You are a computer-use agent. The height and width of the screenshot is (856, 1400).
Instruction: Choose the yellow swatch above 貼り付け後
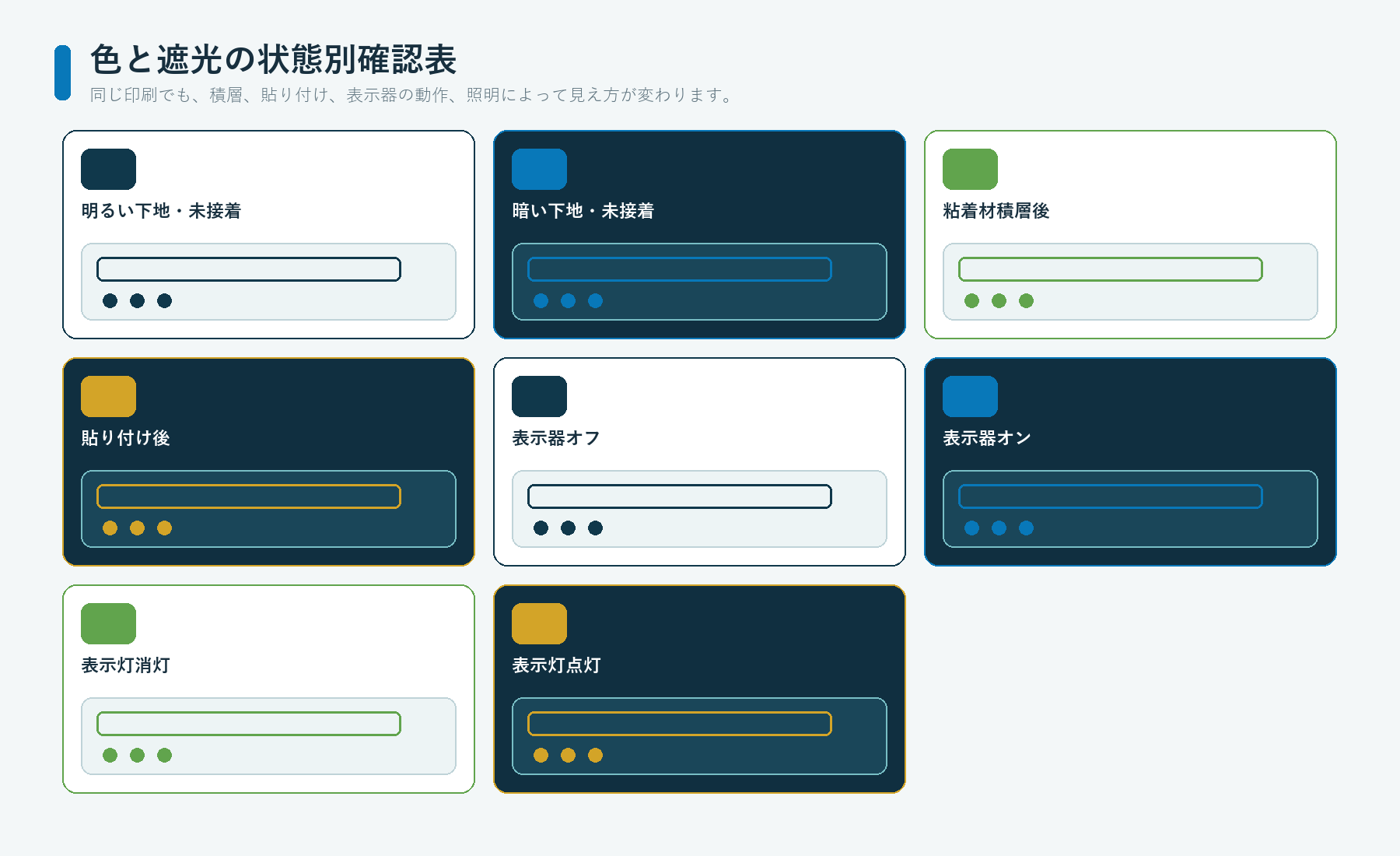pos(108,396)
